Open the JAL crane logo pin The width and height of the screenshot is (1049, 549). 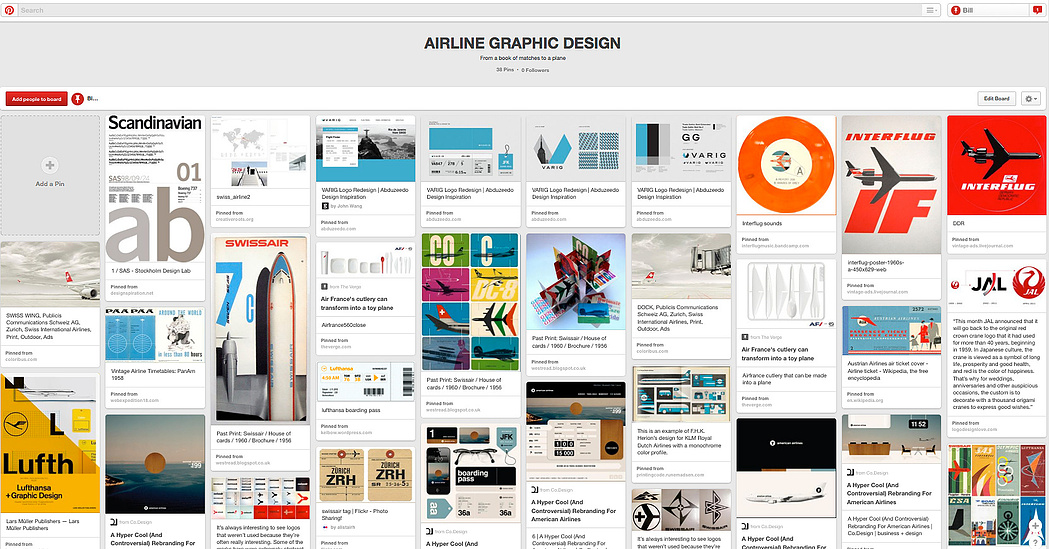pyautogui.click(x=997, y=286)
